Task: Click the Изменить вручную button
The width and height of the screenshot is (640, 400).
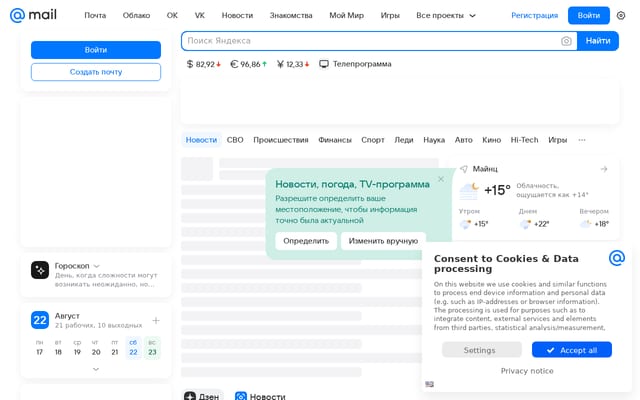Action: (383, 241)
